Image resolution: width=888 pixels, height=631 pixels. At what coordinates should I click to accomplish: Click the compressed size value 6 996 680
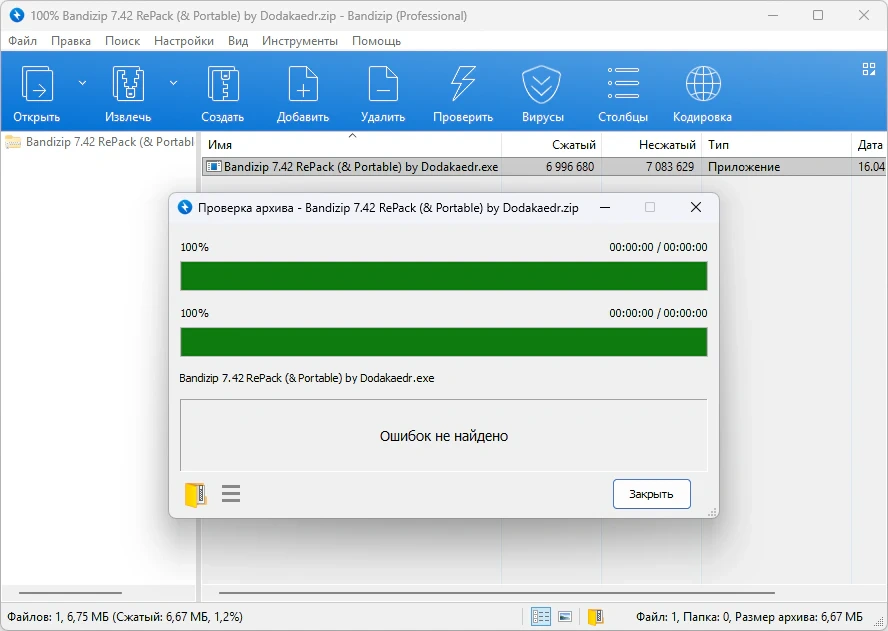click(x=570, y=167)
